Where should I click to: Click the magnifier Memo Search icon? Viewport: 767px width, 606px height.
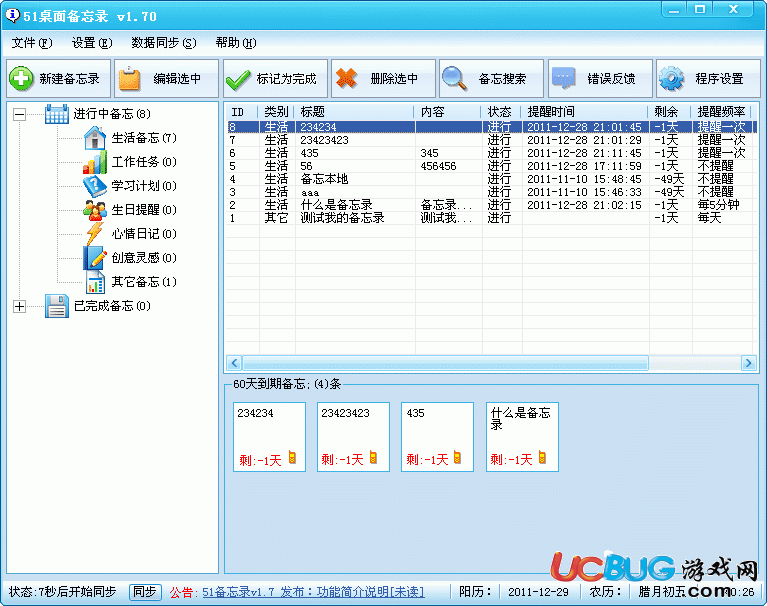tap(454, 78)
